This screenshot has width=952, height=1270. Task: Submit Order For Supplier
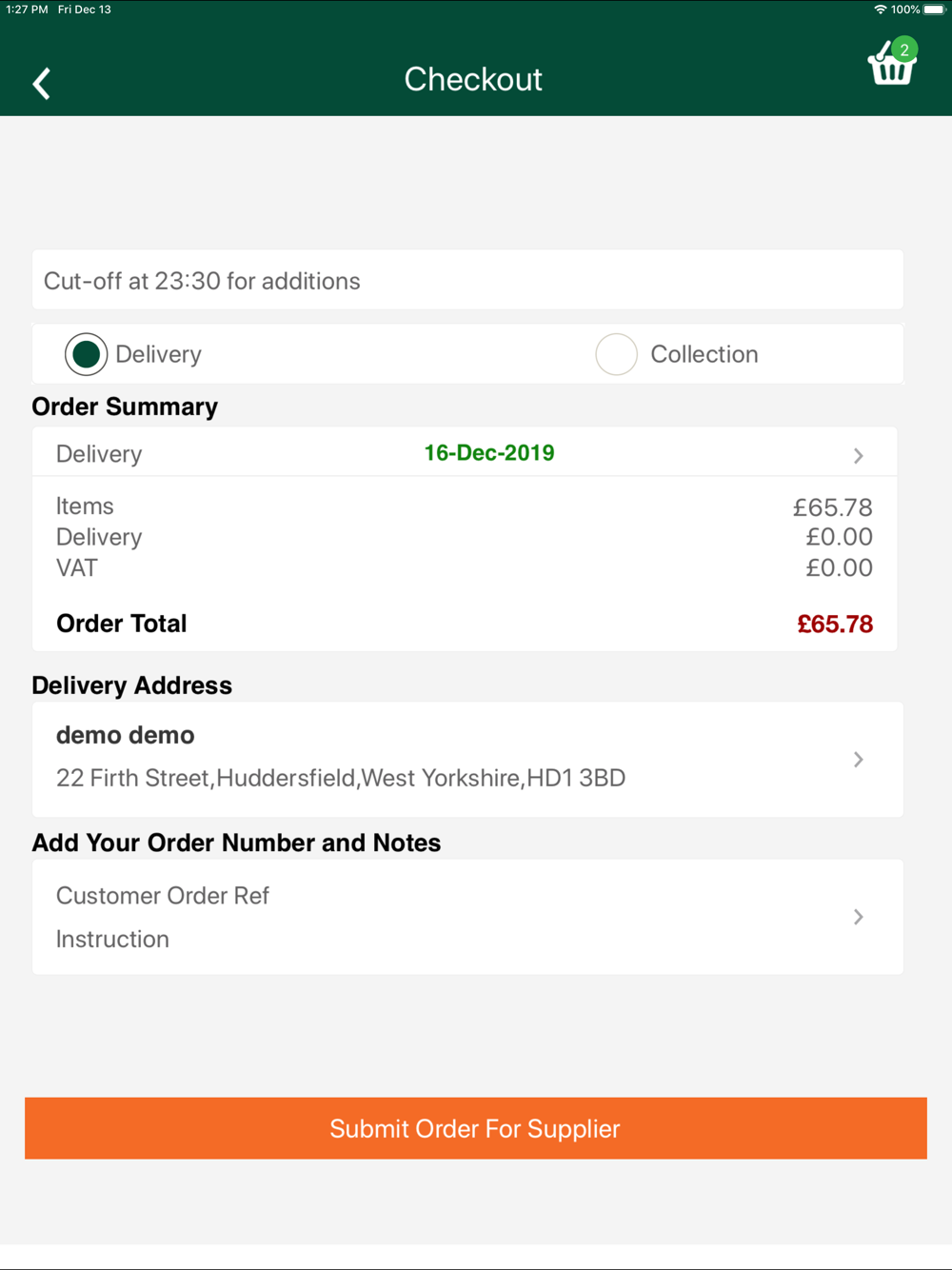(x=476, y=1128)
